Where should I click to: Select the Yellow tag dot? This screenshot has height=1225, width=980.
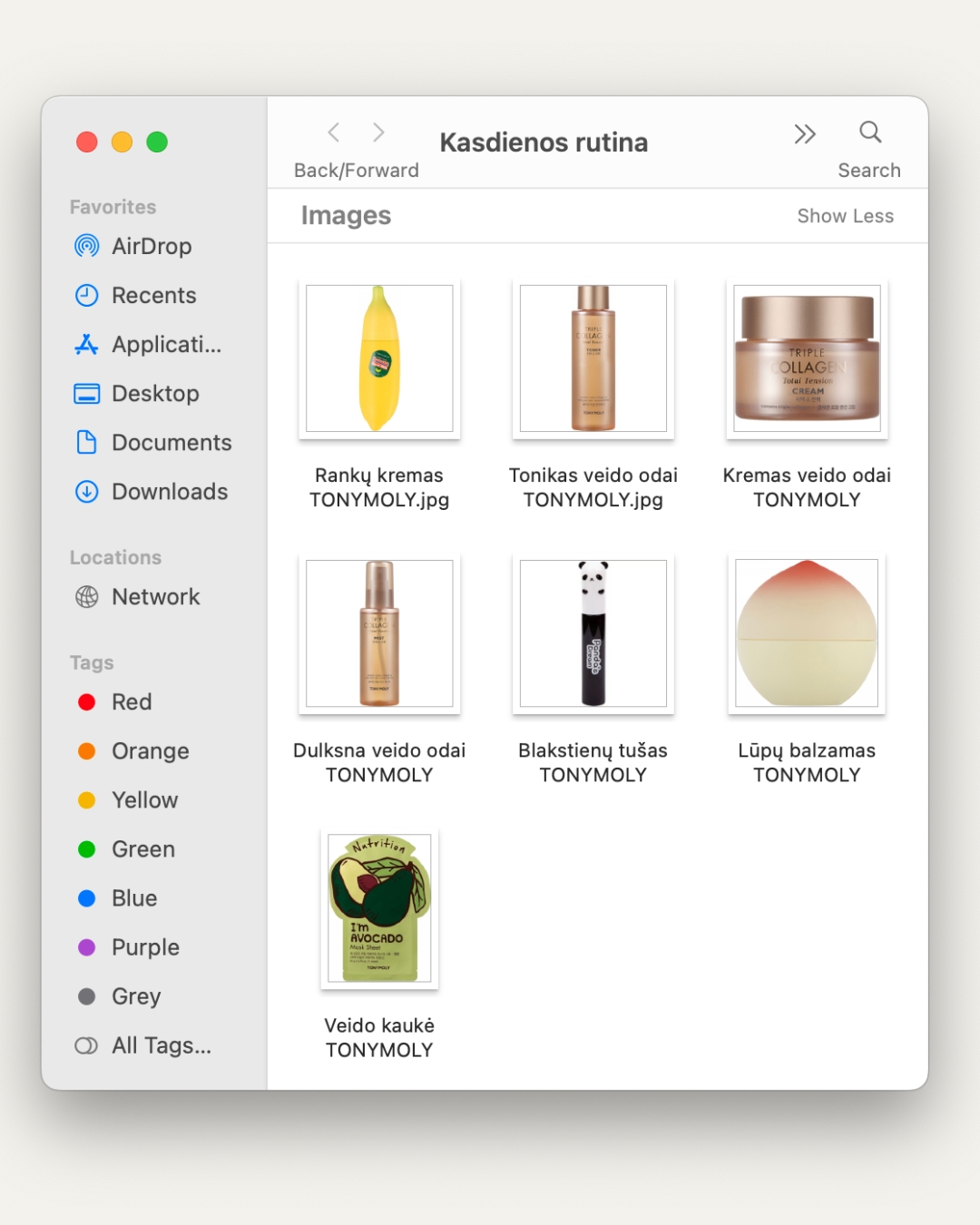coord(87,799)
